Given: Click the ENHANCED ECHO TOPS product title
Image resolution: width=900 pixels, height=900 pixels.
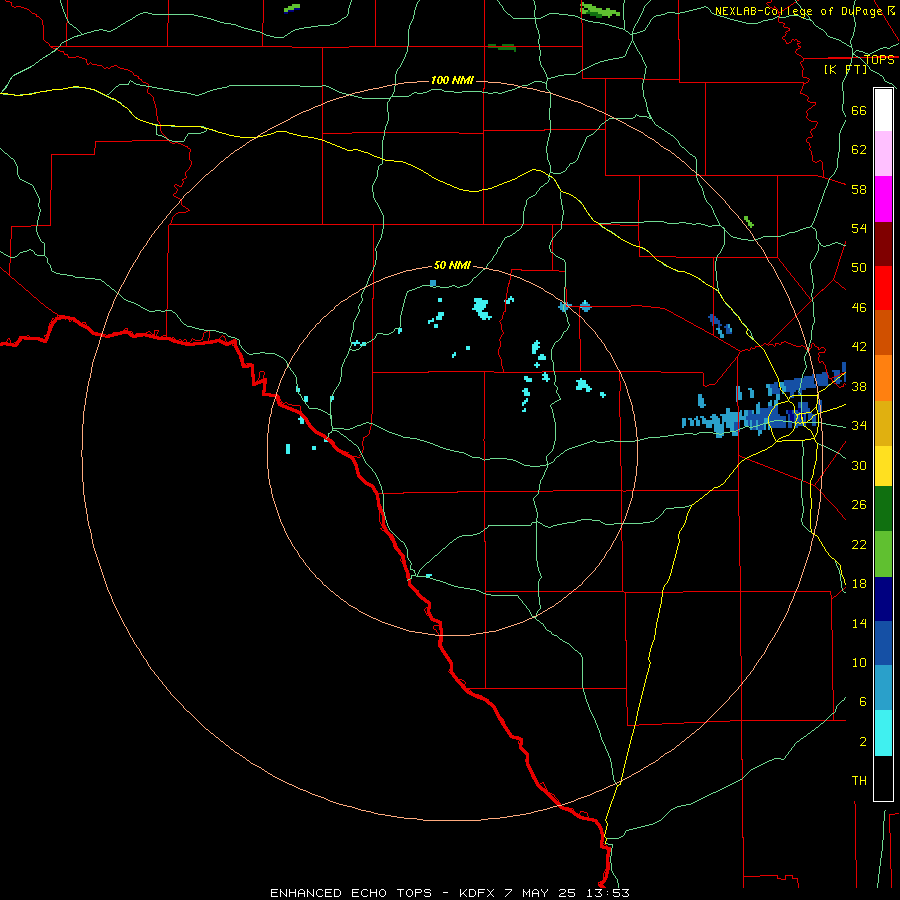Looking at the screenshot, I should [351, 893].
